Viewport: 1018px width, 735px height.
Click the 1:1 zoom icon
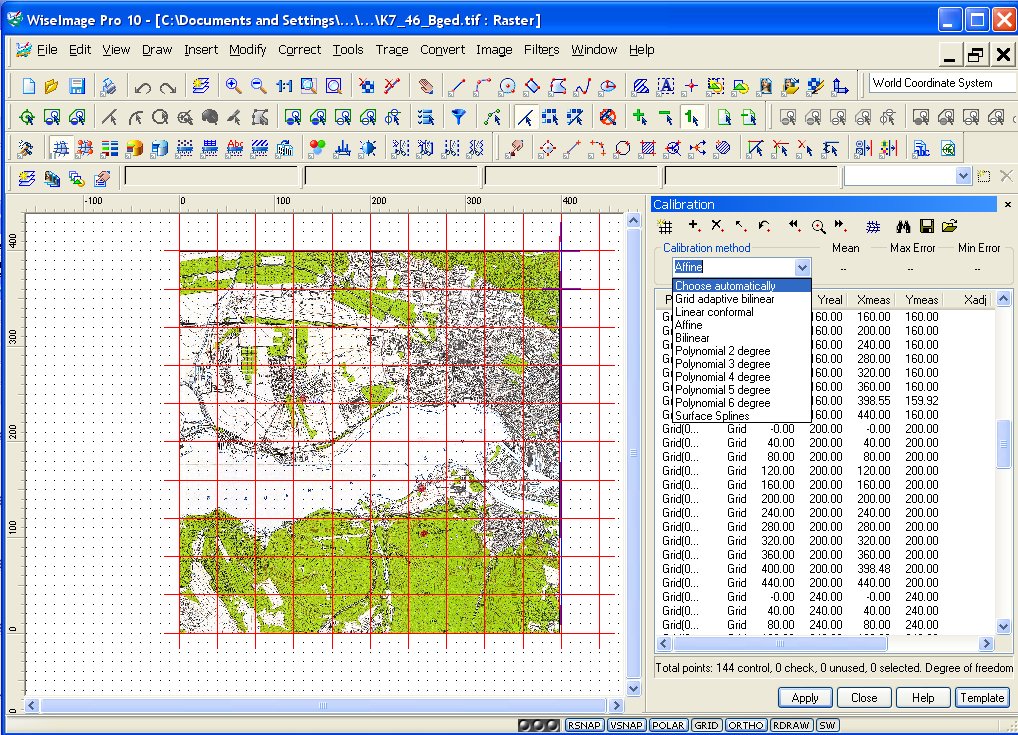284,86
